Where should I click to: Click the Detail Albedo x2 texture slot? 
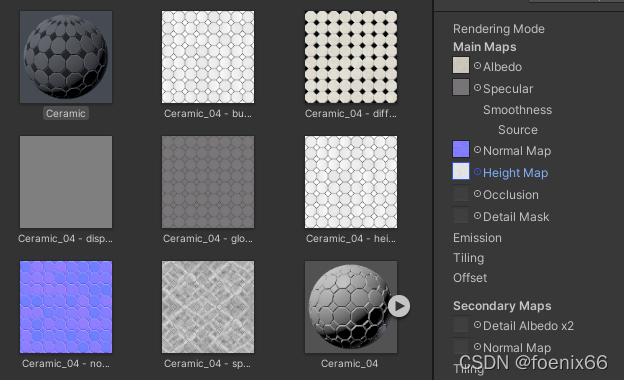(x=461, y=324)
